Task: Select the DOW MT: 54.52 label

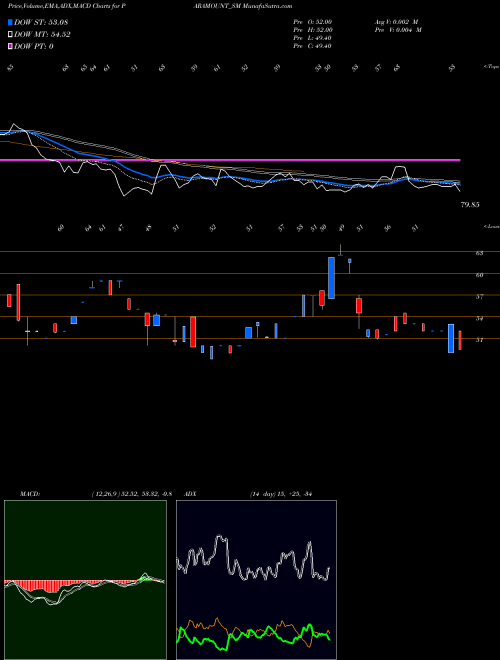Action: pyautogui.click(x=42, y=35)
